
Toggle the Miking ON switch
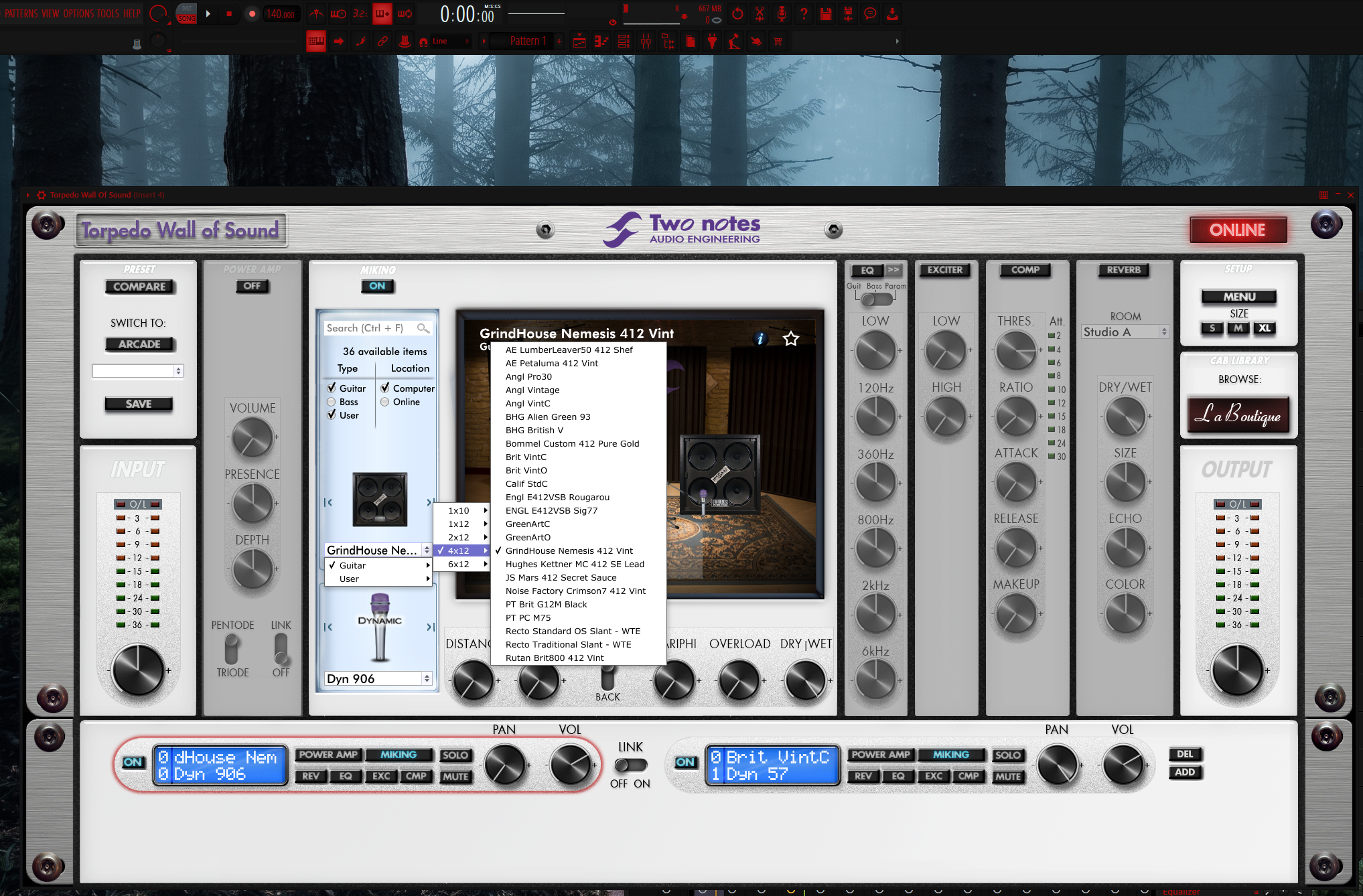pyautogui.click(x=378, y=287)
